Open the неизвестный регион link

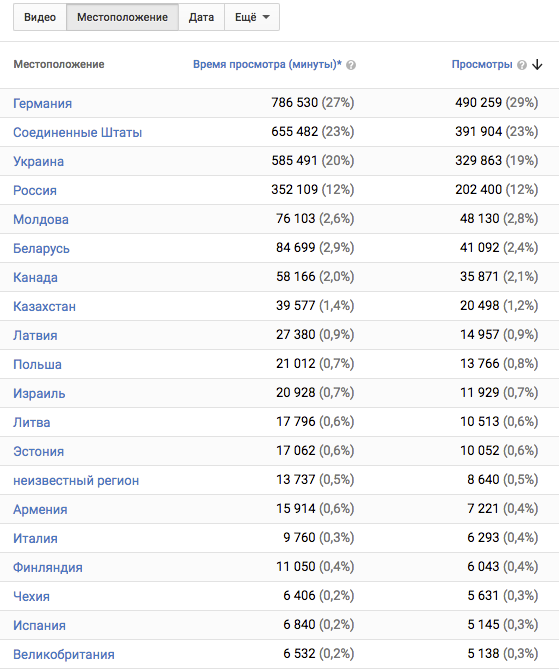(x=76, y=480)
